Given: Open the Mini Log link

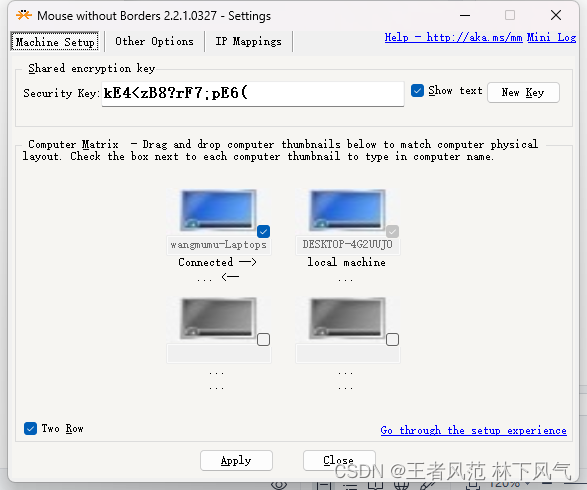Looking at the screenshot, I should click(x=551, y=37).
